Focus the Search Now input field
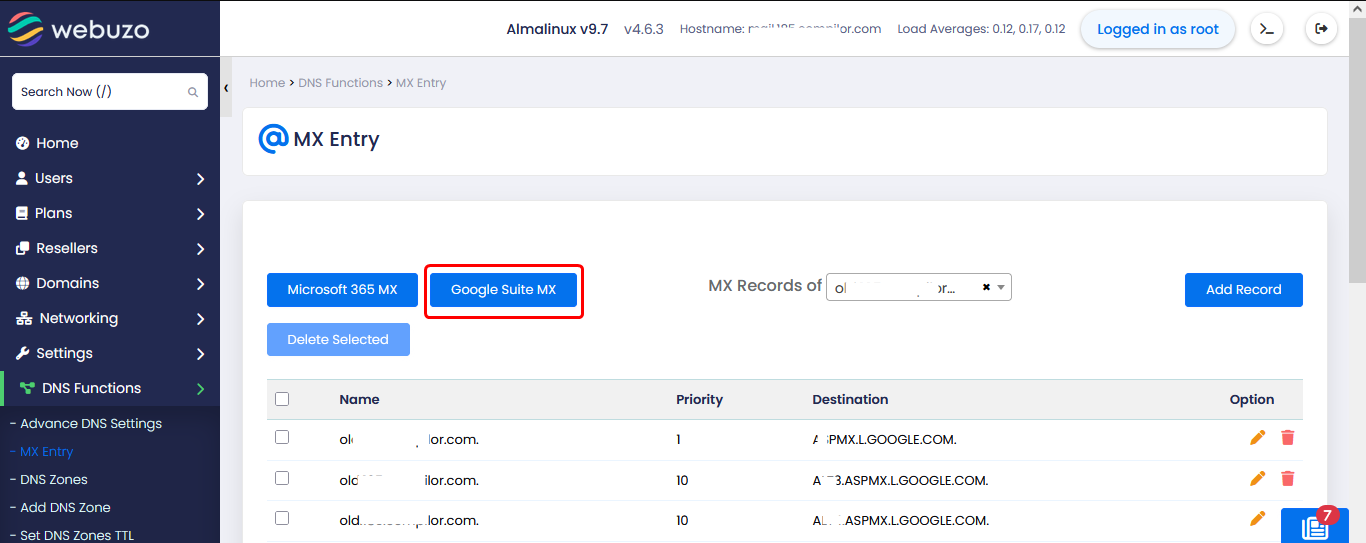 pos(100,92)
